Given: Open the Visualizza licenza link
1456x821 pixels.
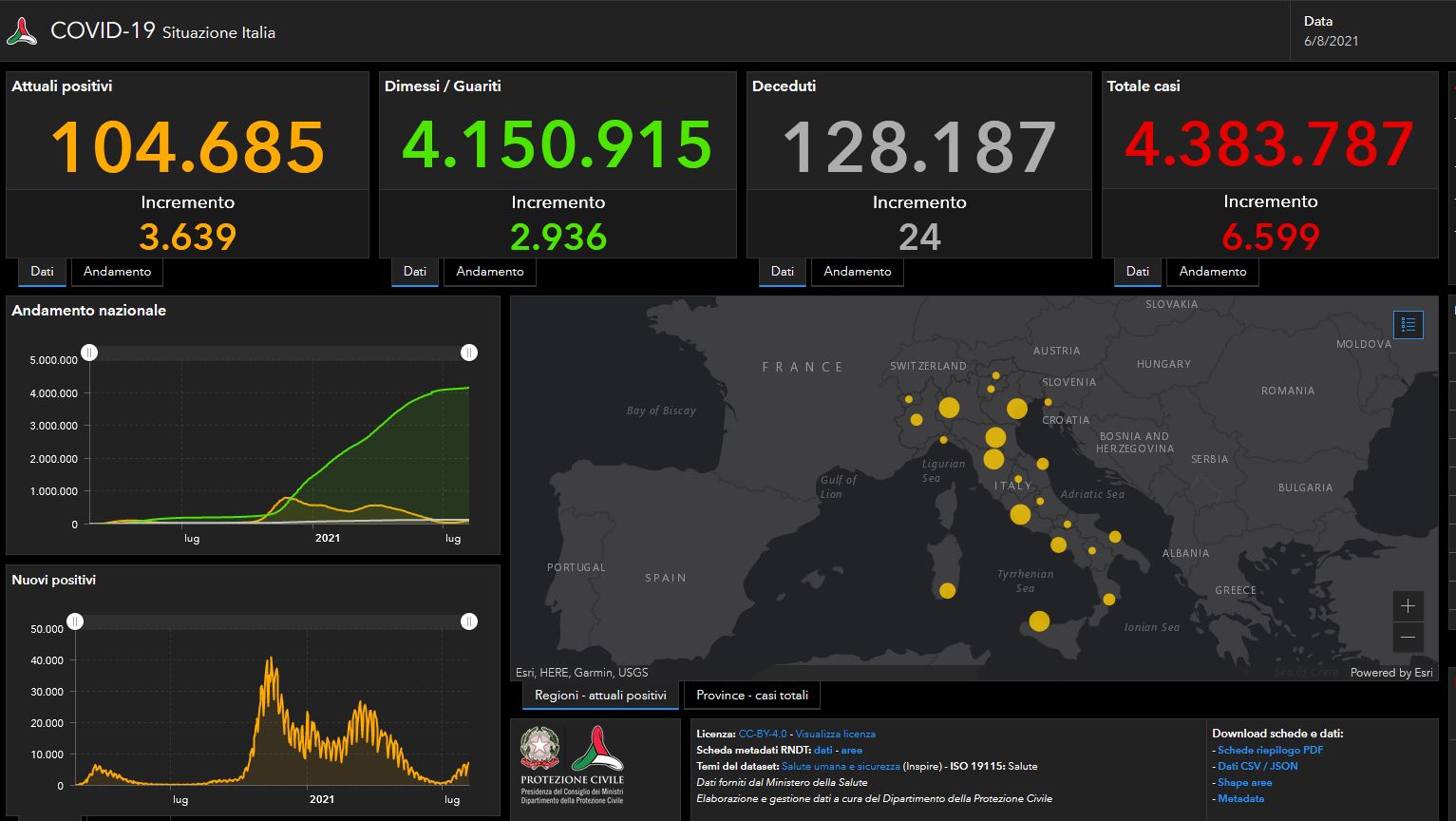Looking at the screenshot, I should [x=836, y=734].
